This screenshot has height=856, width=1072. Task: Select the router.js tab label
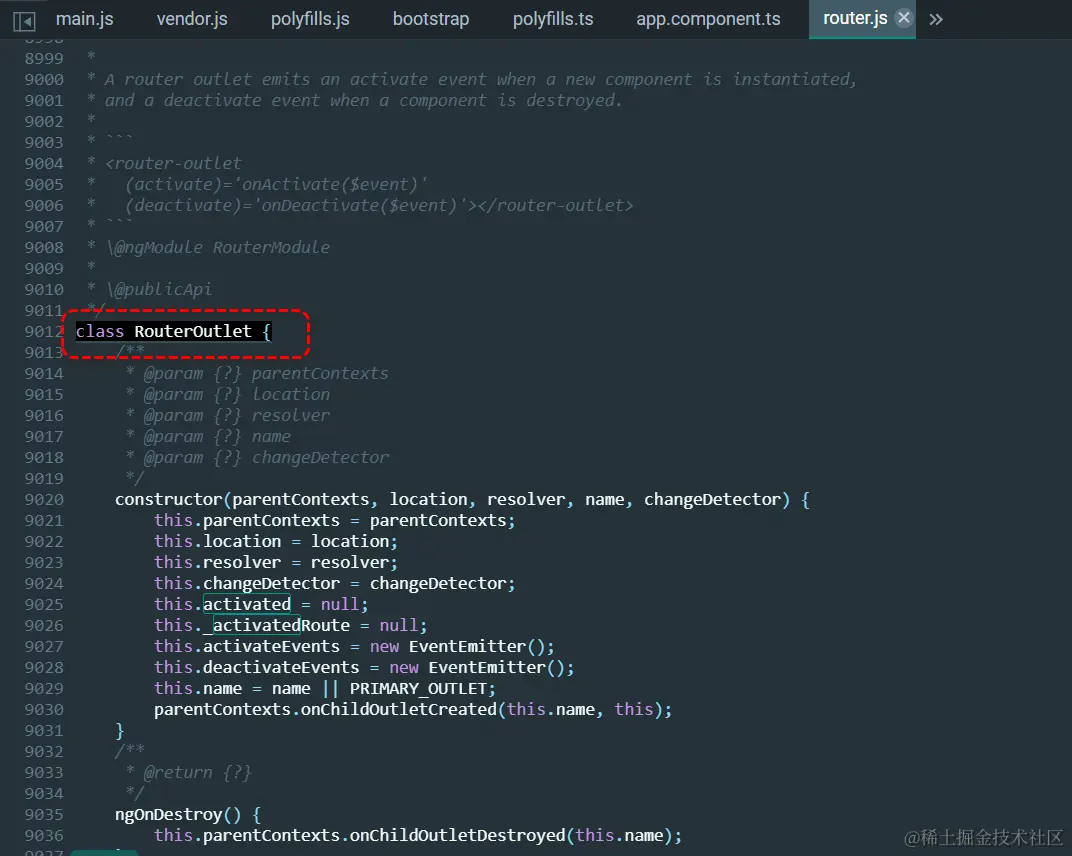pos(855,18)
